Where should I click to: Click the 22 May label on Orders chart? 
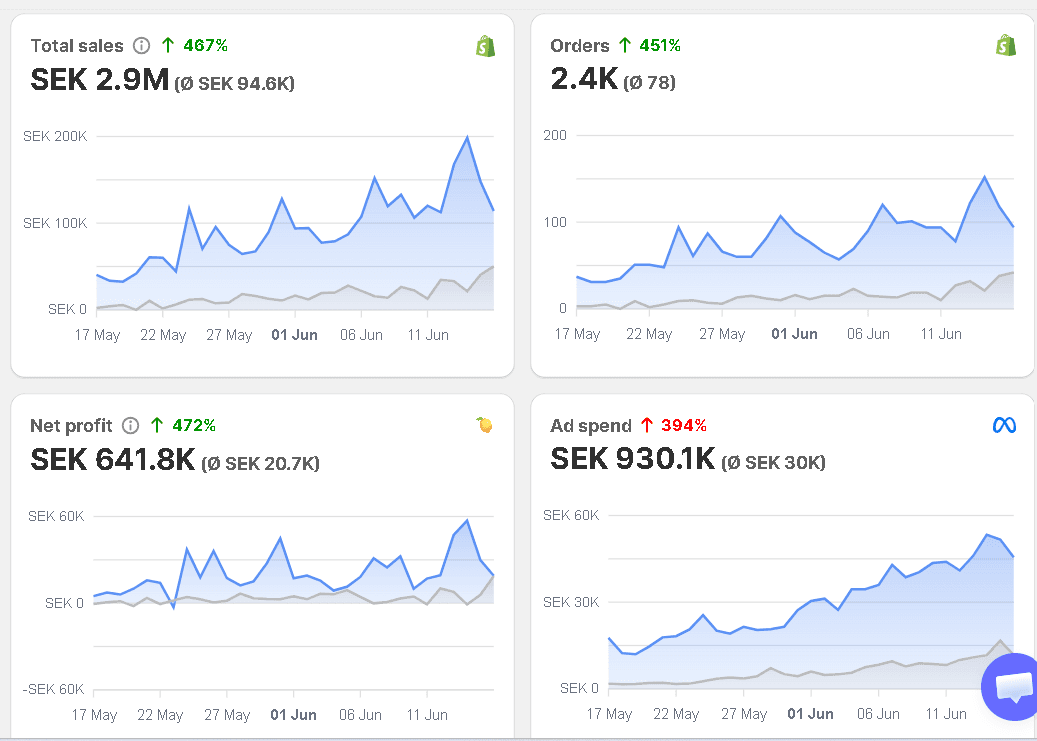(649, 334)
